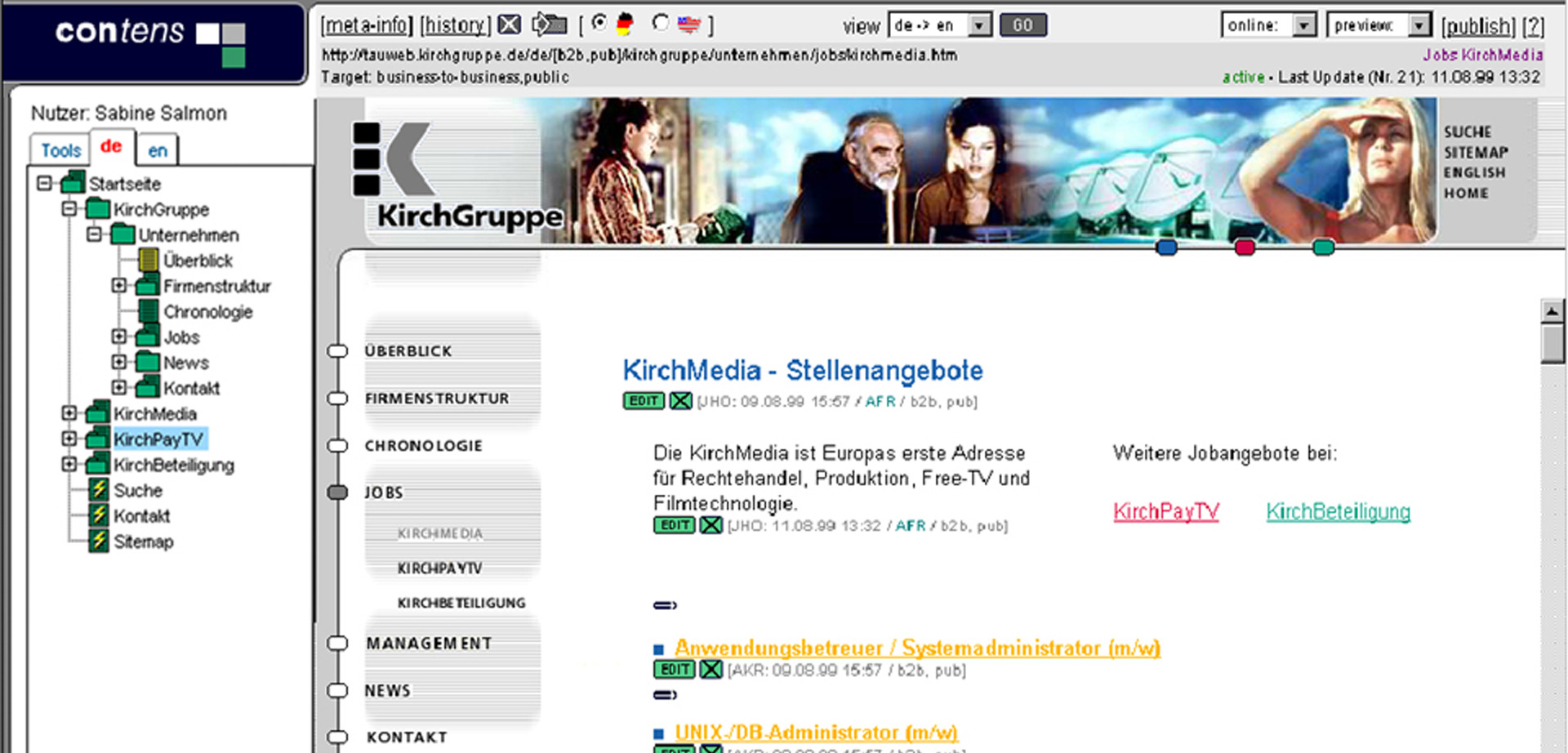Click the crossed-box icon next to history
The image size is (1568, 753).
point(510,25)
